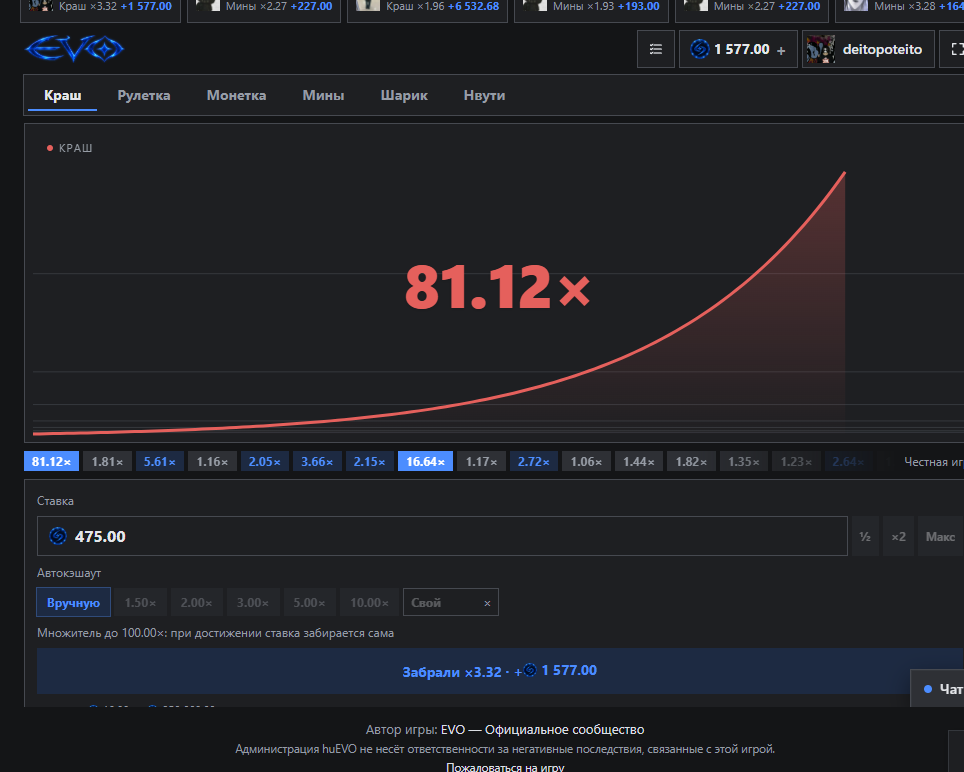View the 1.81× round result
964x772 pixels.
point(108,462)
